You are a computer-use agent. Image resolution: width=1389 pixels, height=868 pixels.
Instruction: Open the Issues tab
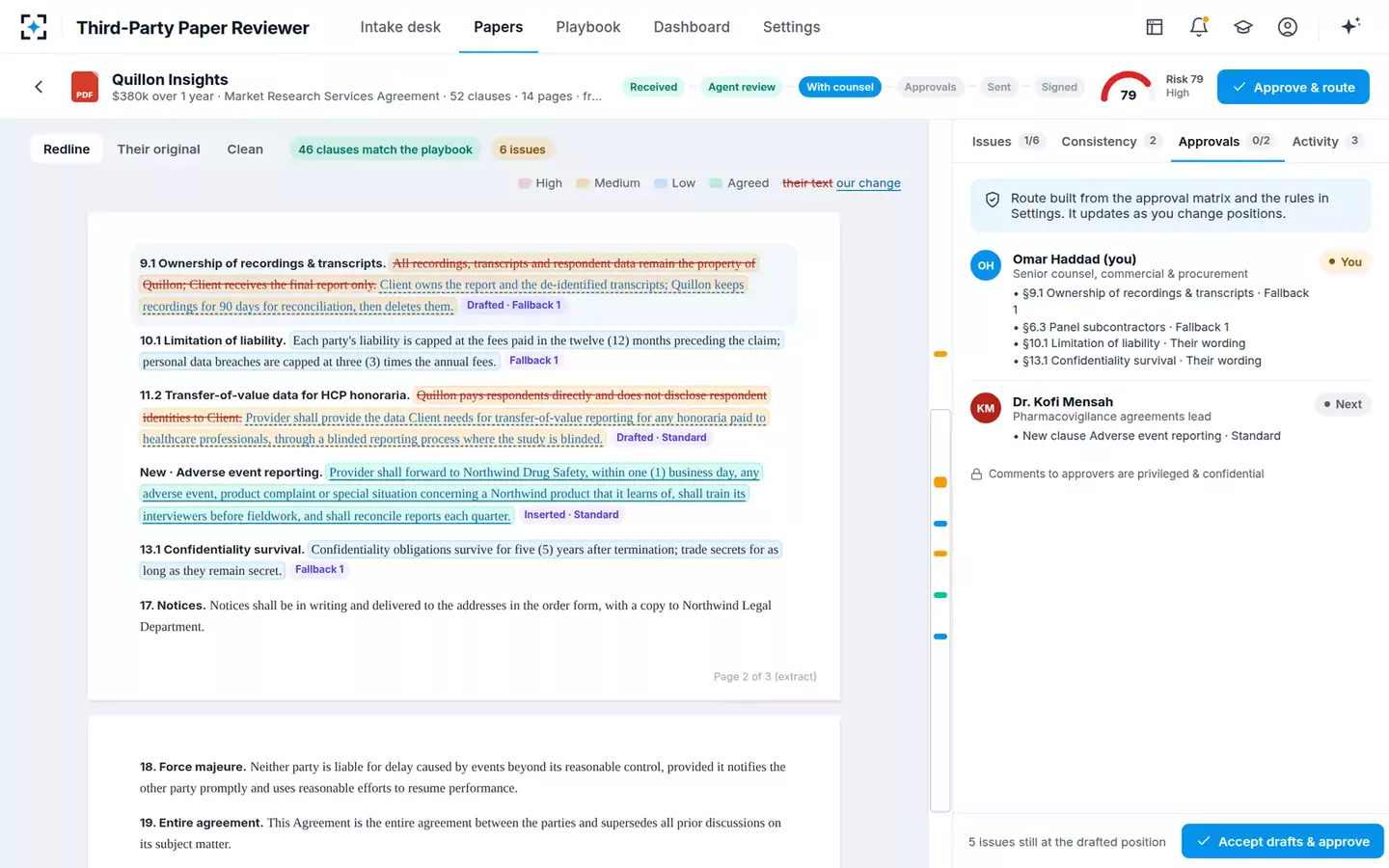click(1006, 142)
